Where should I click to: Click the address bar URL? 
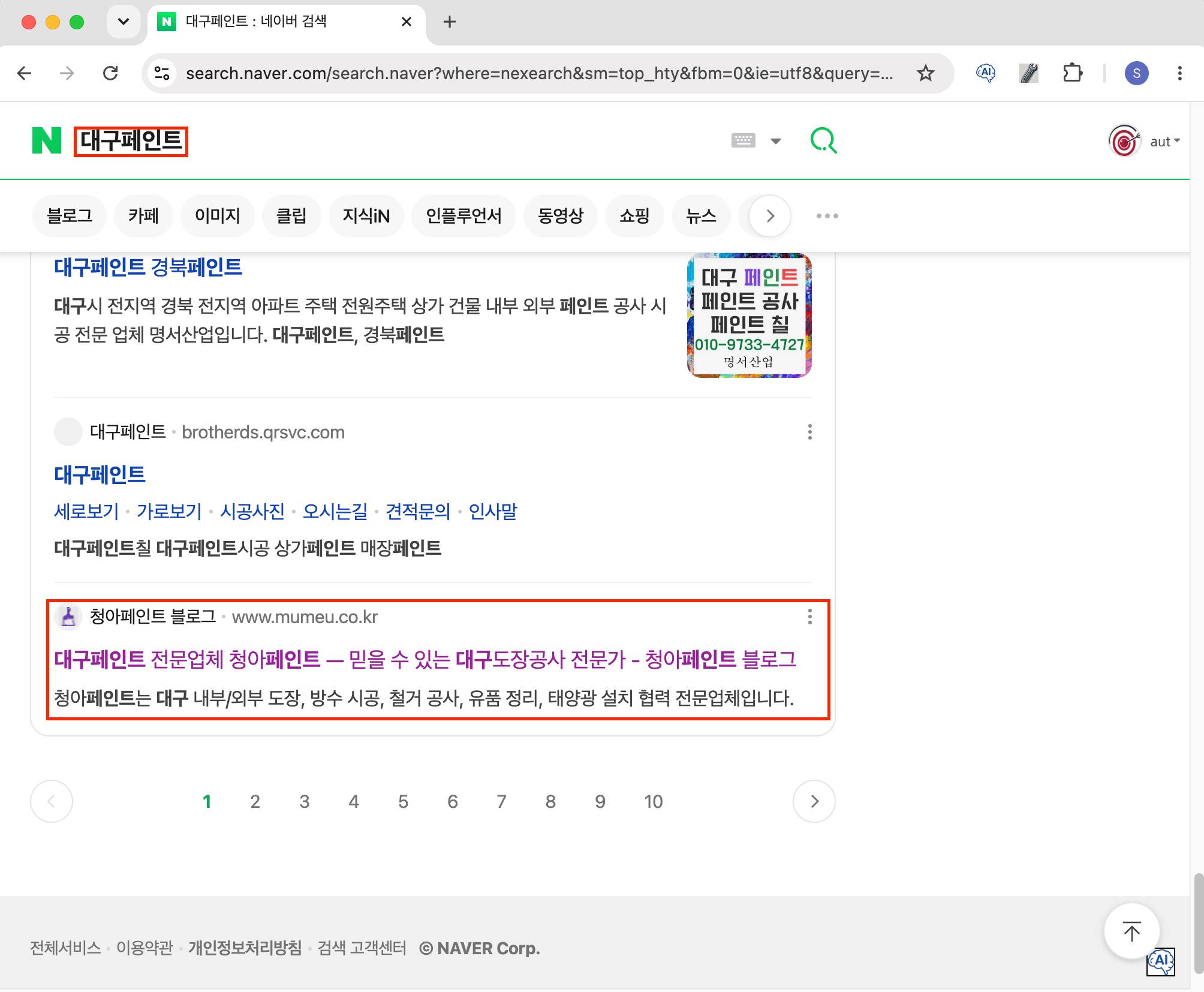[x=540, y=73]
